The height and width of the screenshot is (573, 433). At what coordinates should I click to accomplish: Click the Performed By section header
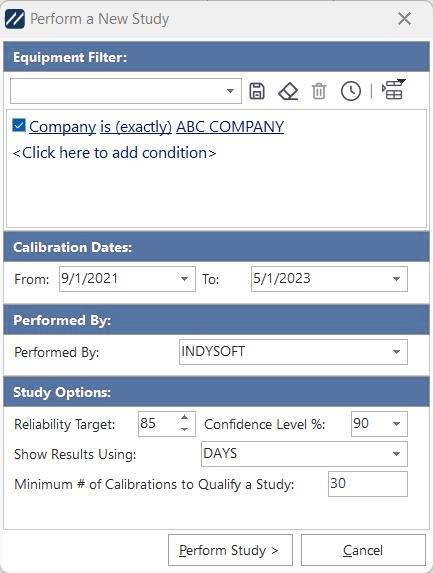[x=217, y=320]
